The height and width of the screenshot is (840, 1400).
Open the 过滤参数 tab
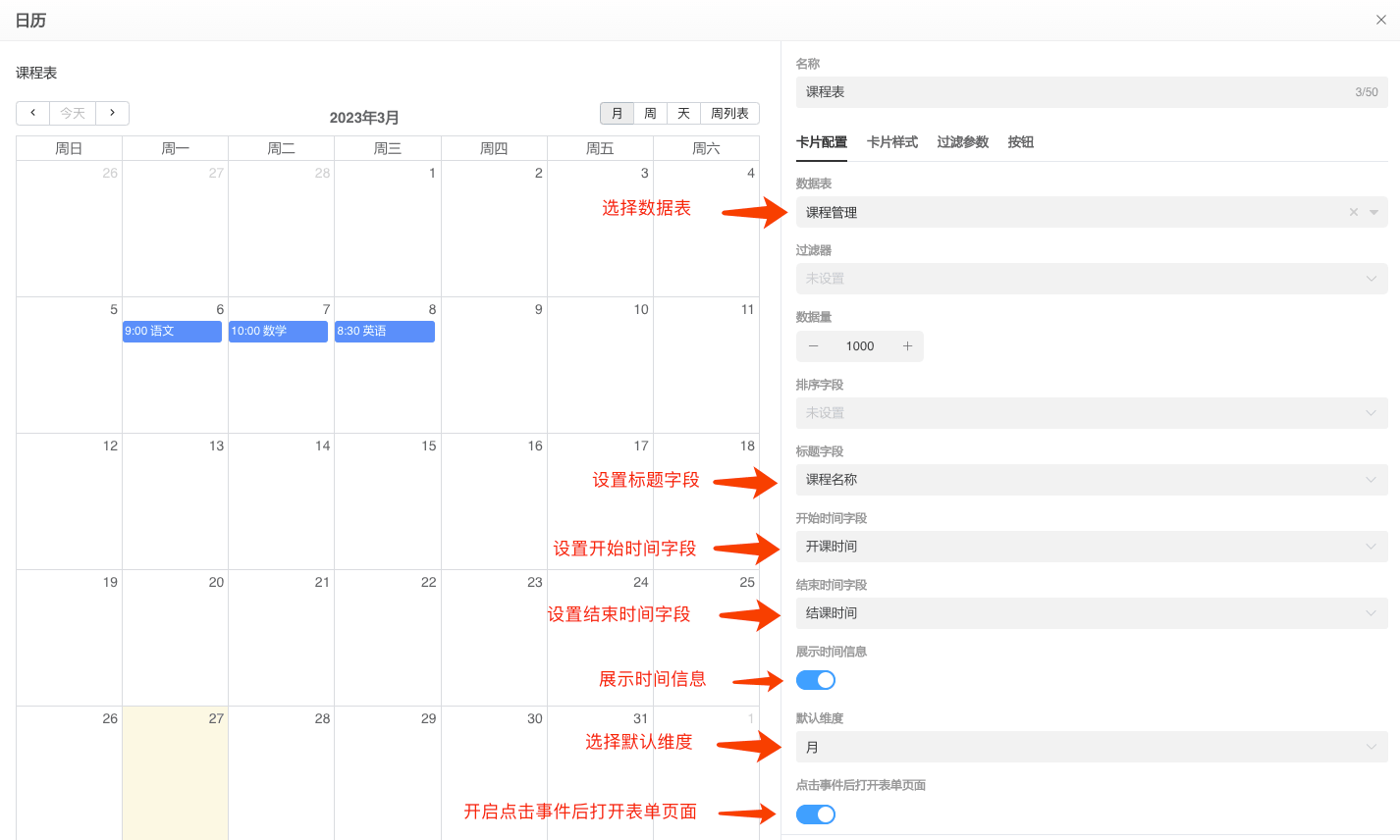click(962, 141)
